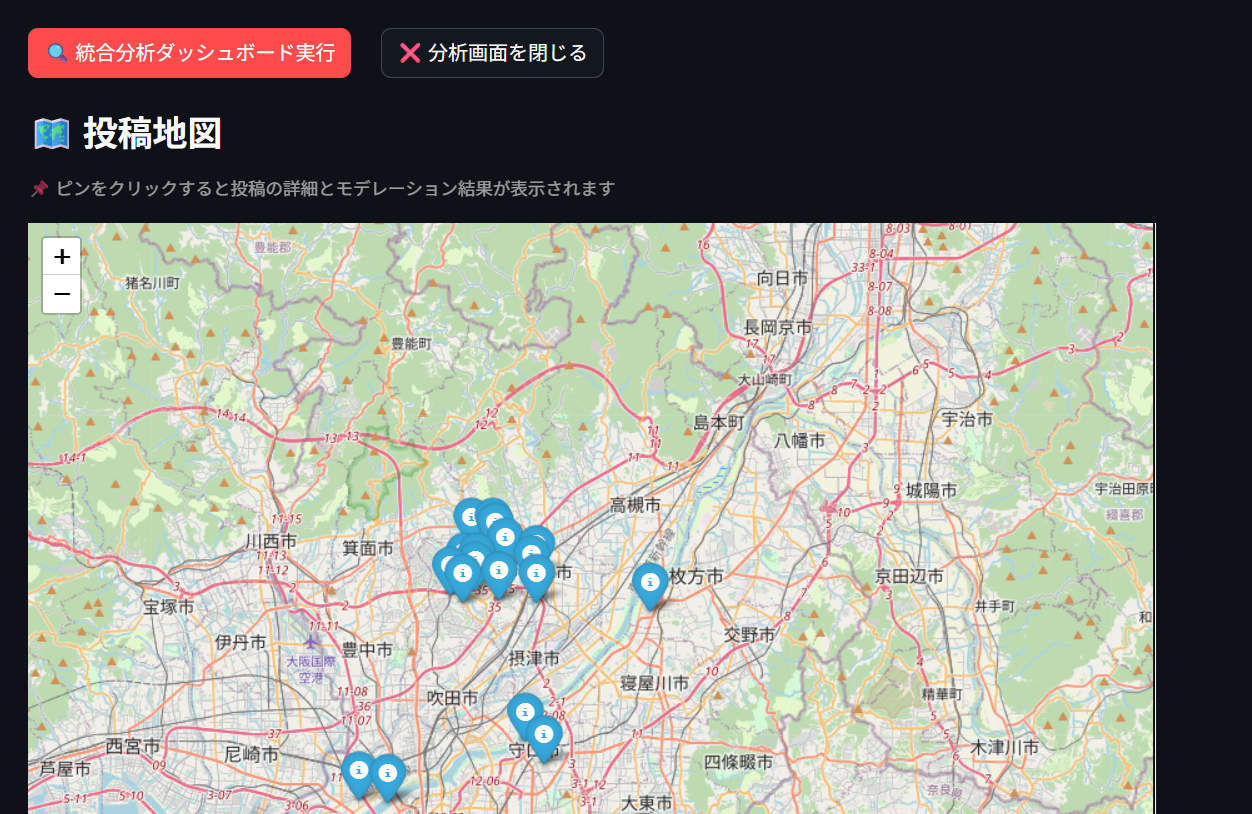
Task: Click the right pin of the bottom-left pair
Action: [387, 775]
